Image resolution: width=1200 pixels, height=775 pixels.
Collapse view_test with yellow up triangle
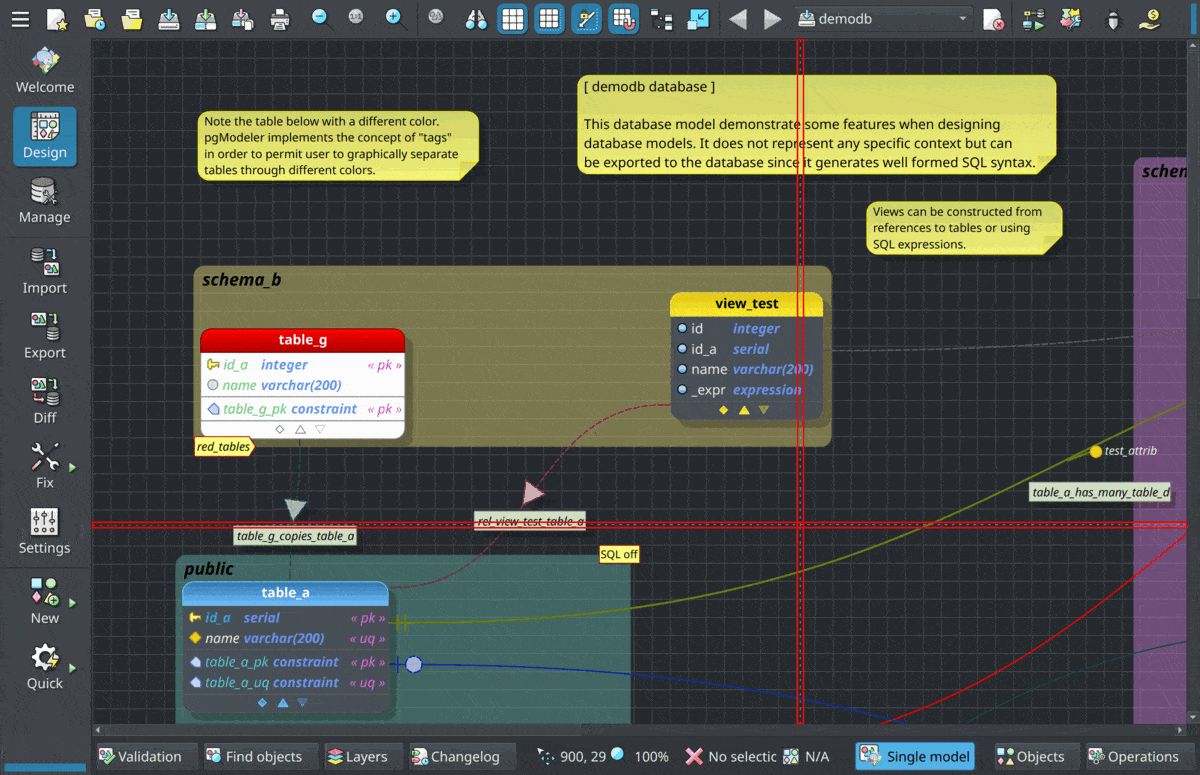(744, 410)
